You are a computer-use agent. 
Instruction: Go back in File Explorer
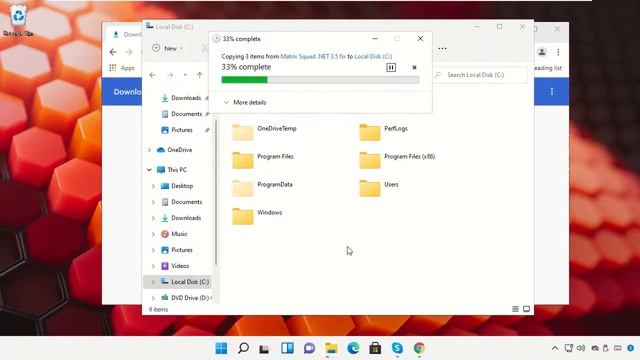click(x=153, y=75)
